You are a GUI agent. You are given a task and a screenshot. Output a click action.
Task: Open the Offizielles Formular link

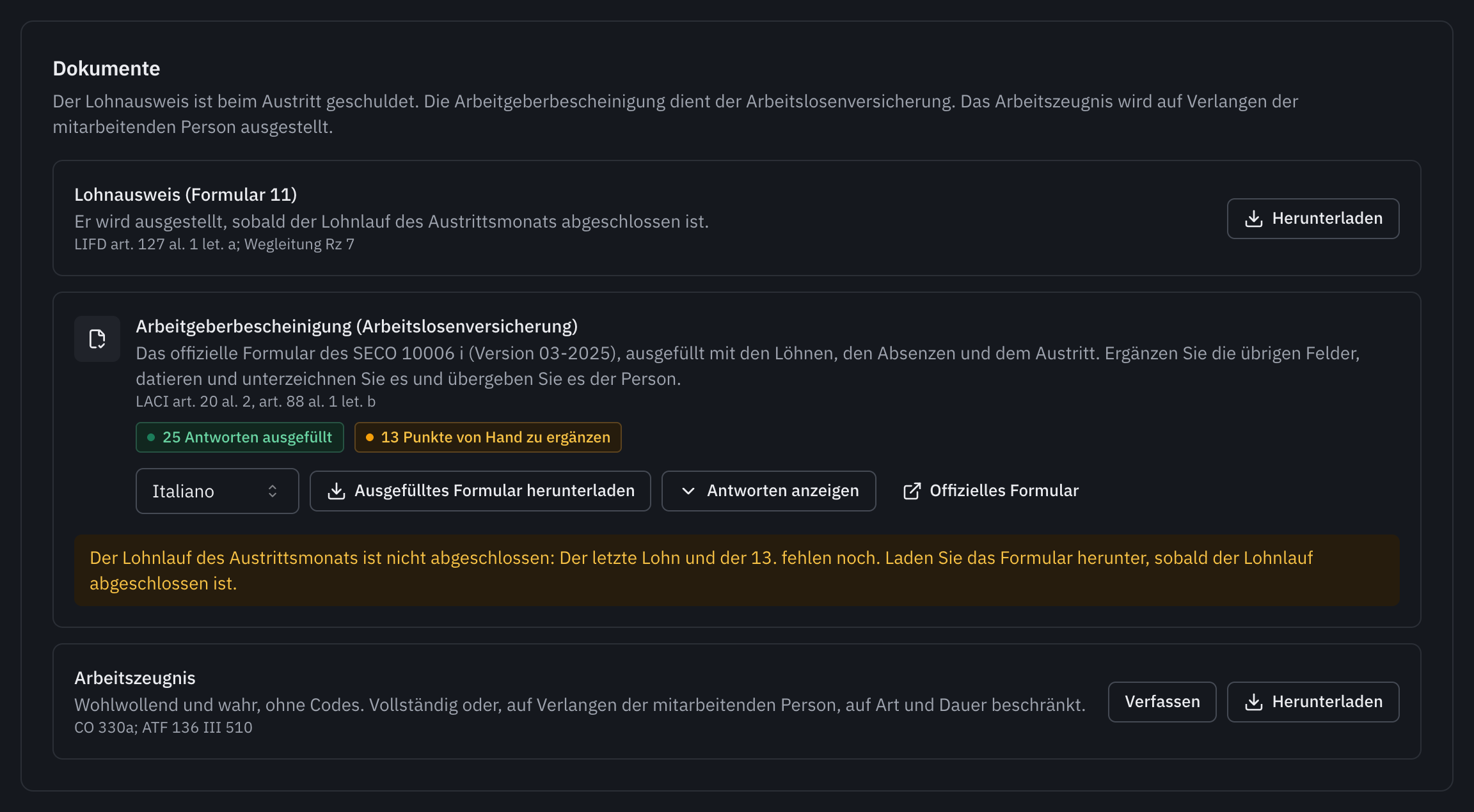pyautogui.click(x=990, y=491)
